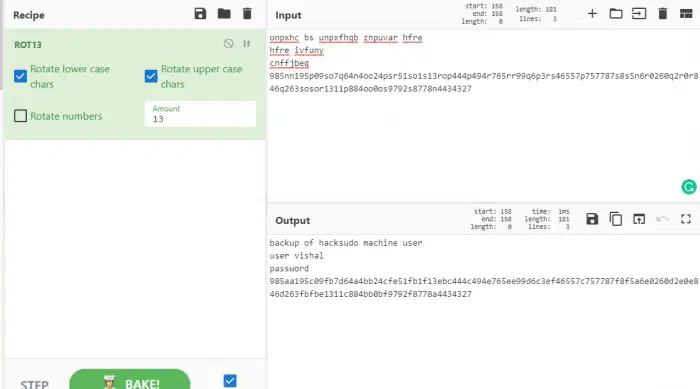Image resolution: width=700 pixels, height=389 pixels.
Task: Click the green BAKE! button
Action: pos(129,379)
